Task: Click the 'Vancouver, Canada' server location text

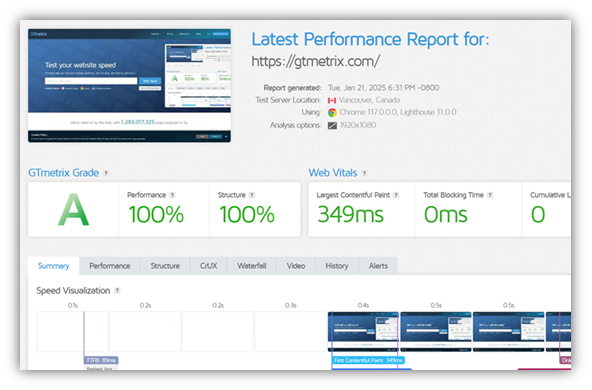Action: click(x=369, y=100)
